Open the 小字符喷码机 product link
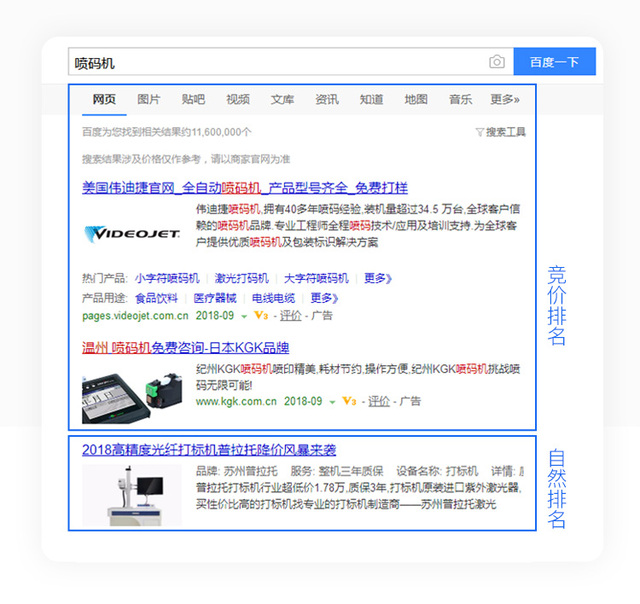Screen dimensions: 640x604 click(x=167, y=278)
